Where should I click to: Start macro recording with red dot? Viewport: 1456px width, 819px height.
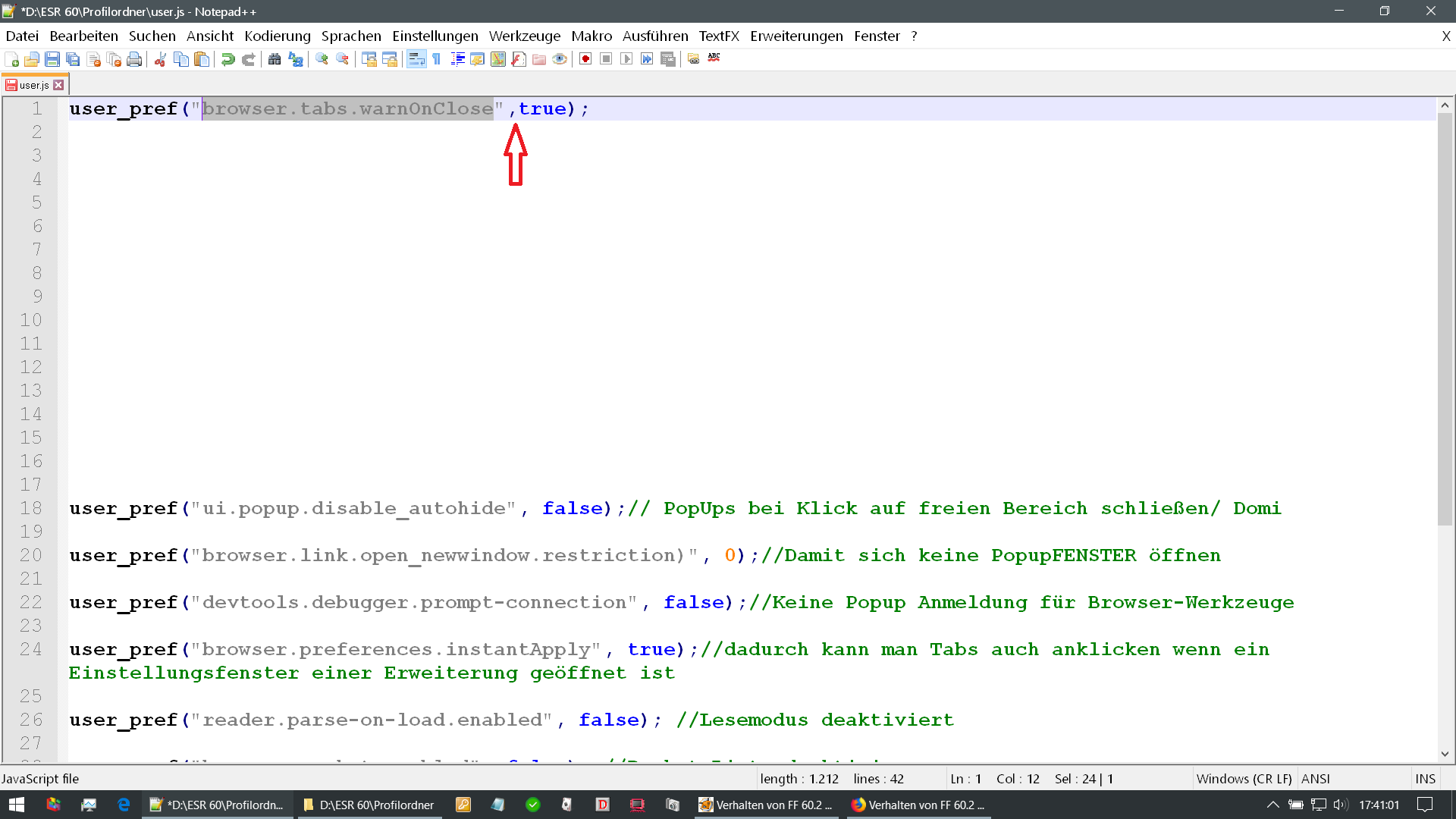[585, 59]
